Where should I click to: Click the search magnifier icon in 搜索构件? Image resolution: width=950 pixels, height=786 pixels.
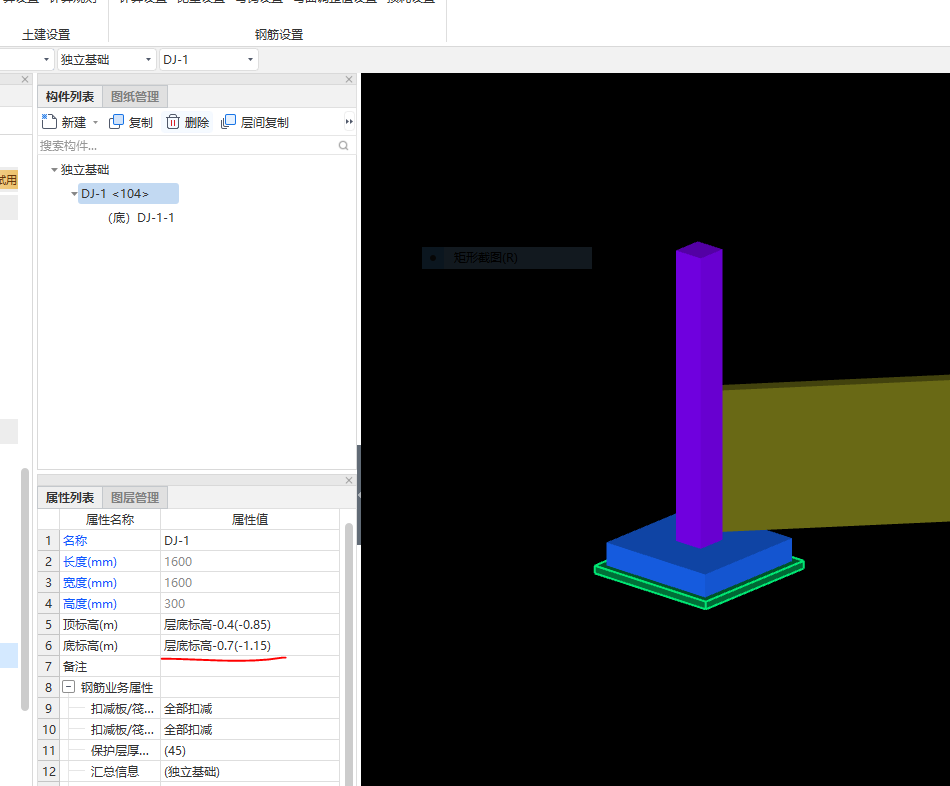click(x=344, y=145)
